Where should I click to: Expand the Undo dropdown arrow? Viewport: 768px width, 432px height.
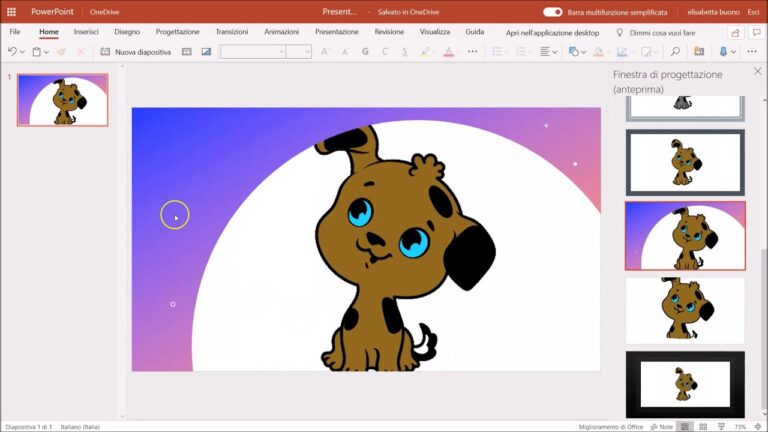click(23, 52)
